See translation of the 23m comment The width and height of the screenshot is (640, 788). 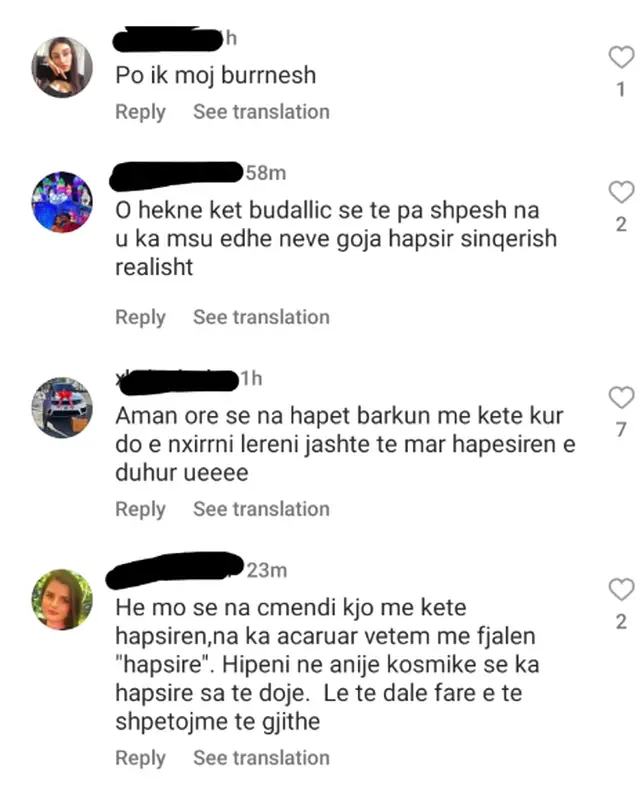(x=261, y=758)
